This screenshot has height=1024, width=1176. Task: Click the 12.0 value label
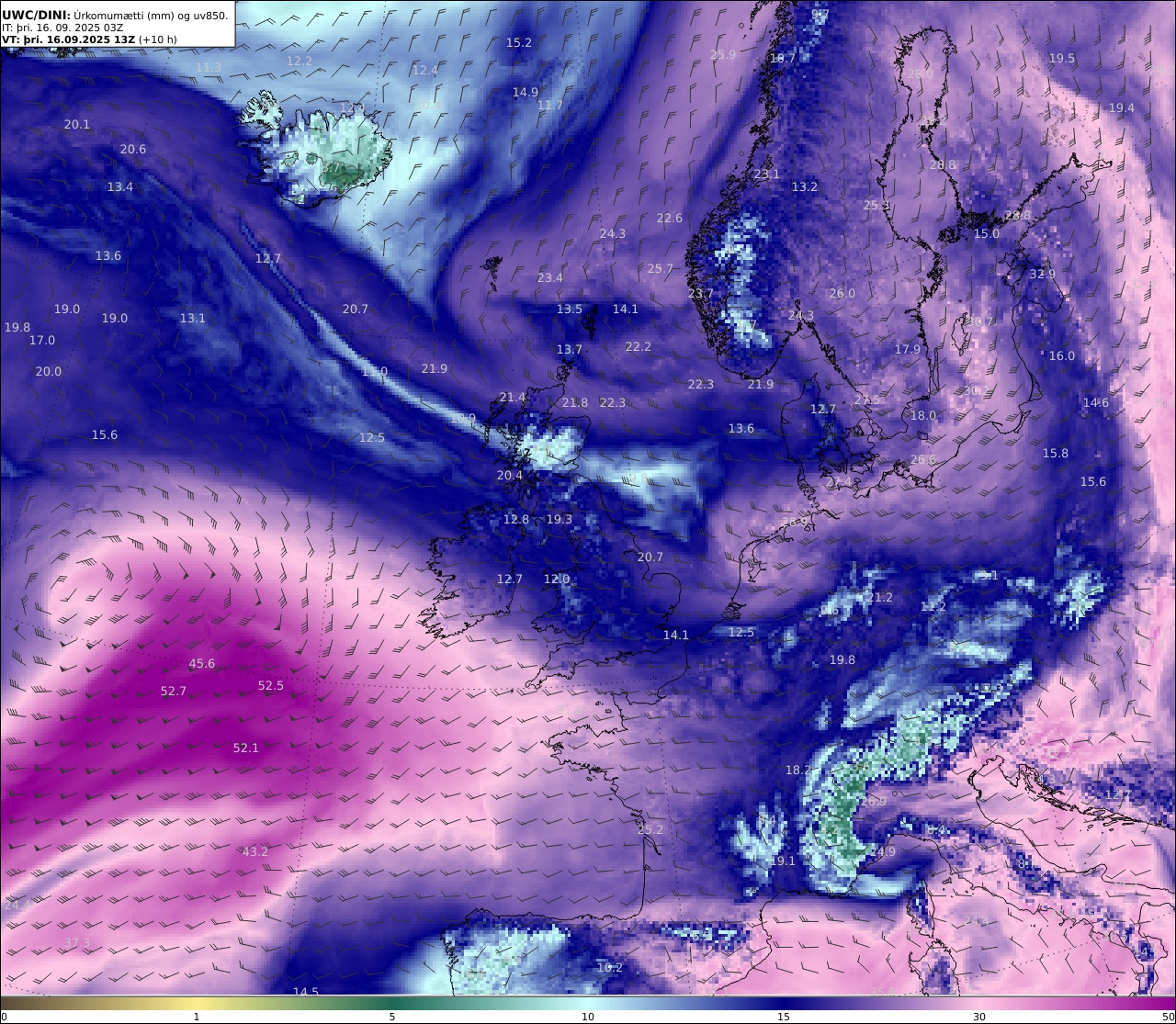(x=557, y=579)
